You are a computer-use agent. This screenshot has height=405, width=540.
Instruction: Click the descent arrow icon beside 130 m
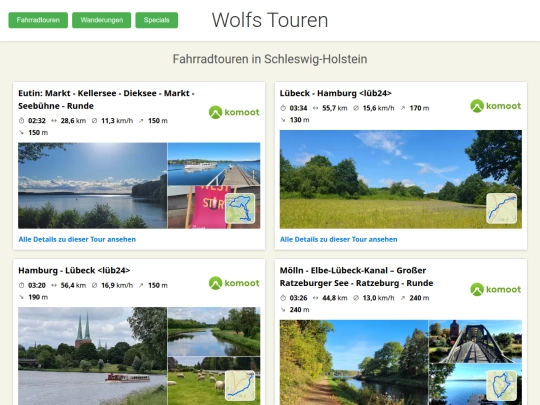click(x=283, y=120)
